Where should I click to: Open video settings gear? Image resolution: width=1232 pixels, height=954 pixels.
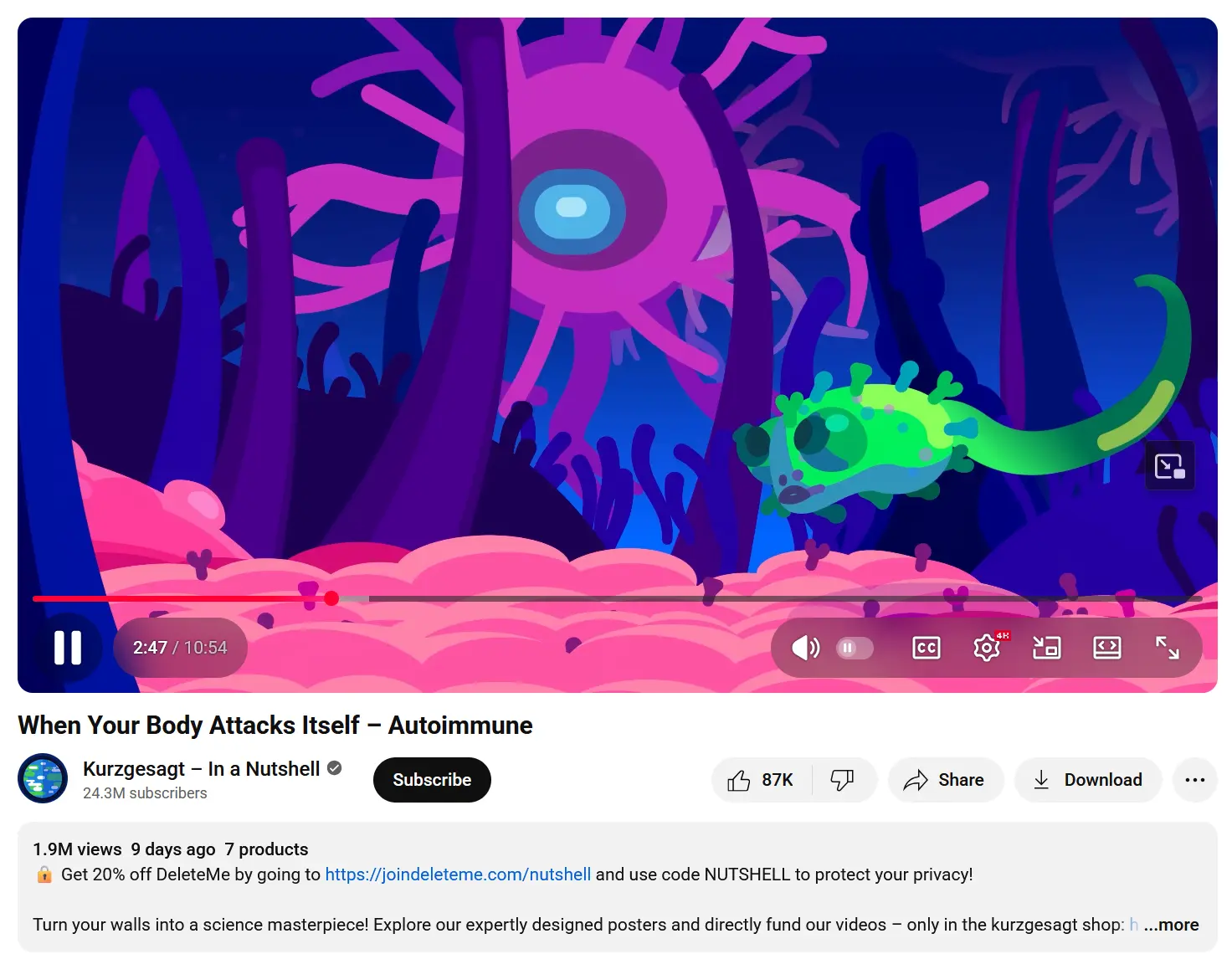pyautogui.click(x=988, y=648)
